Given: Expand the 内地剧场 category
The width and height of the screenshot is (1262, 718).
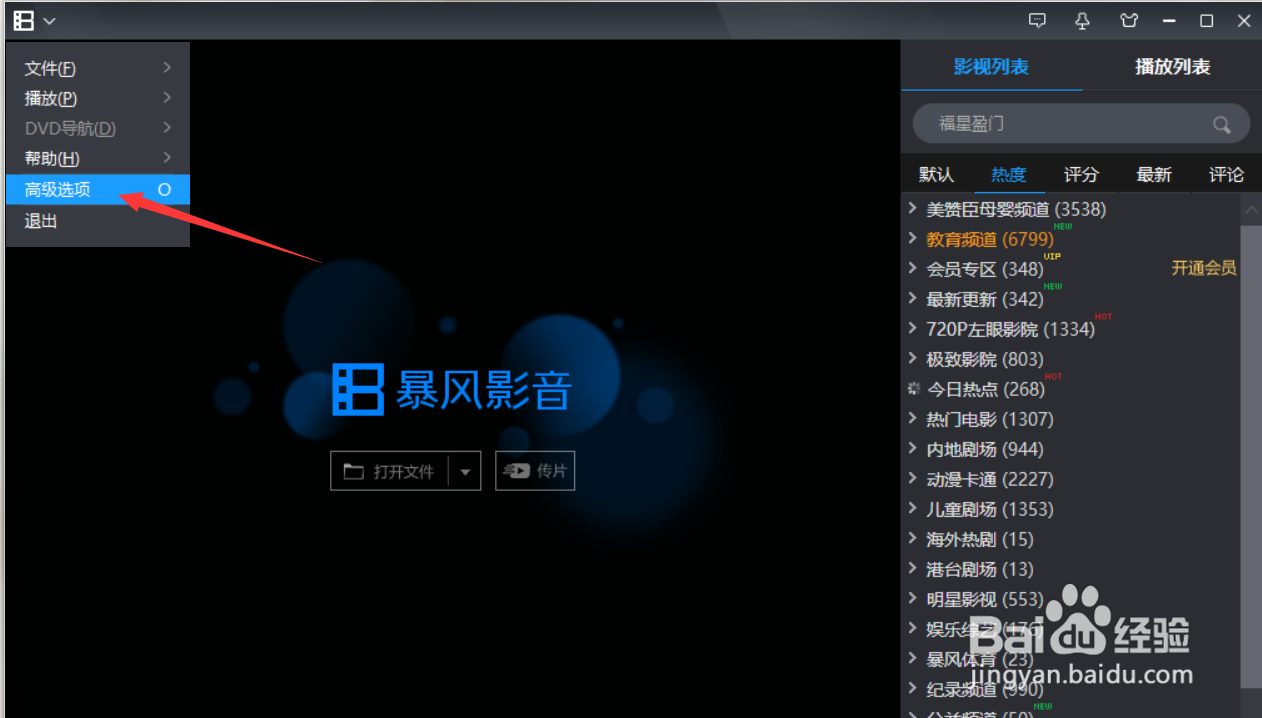Looking at the screenshot, I should point(912,448).
